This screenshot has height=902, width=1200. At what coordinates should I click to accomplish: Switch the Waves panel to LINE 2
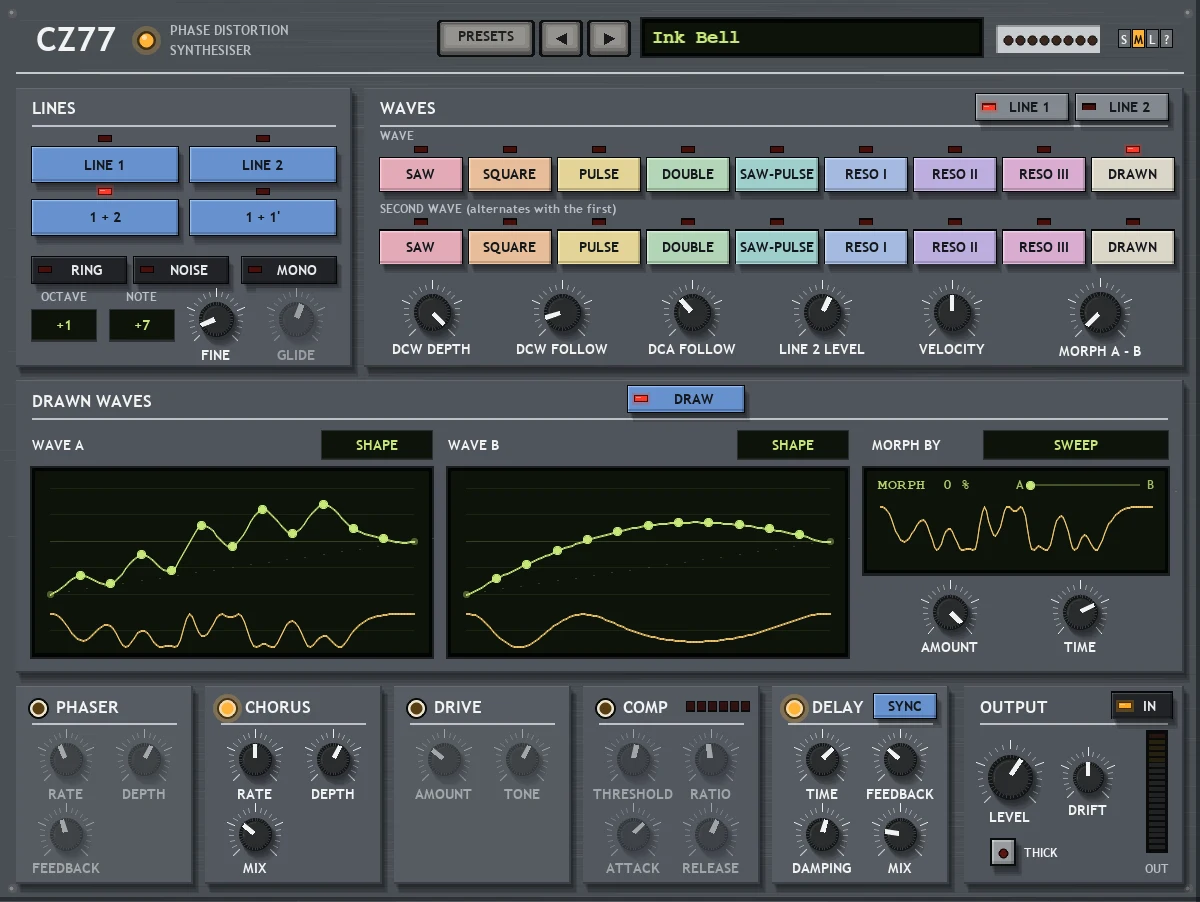point(1122,107)
